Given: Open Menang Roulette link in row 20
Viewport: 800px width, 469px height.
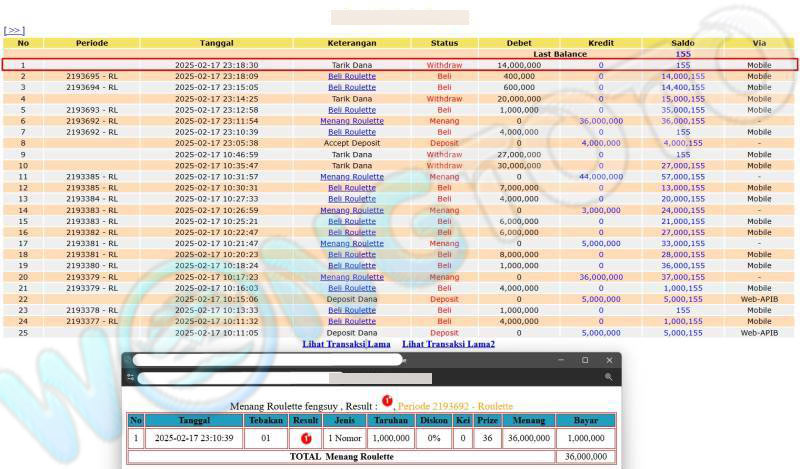Looking at the screenshot, I should pos(352,277).
